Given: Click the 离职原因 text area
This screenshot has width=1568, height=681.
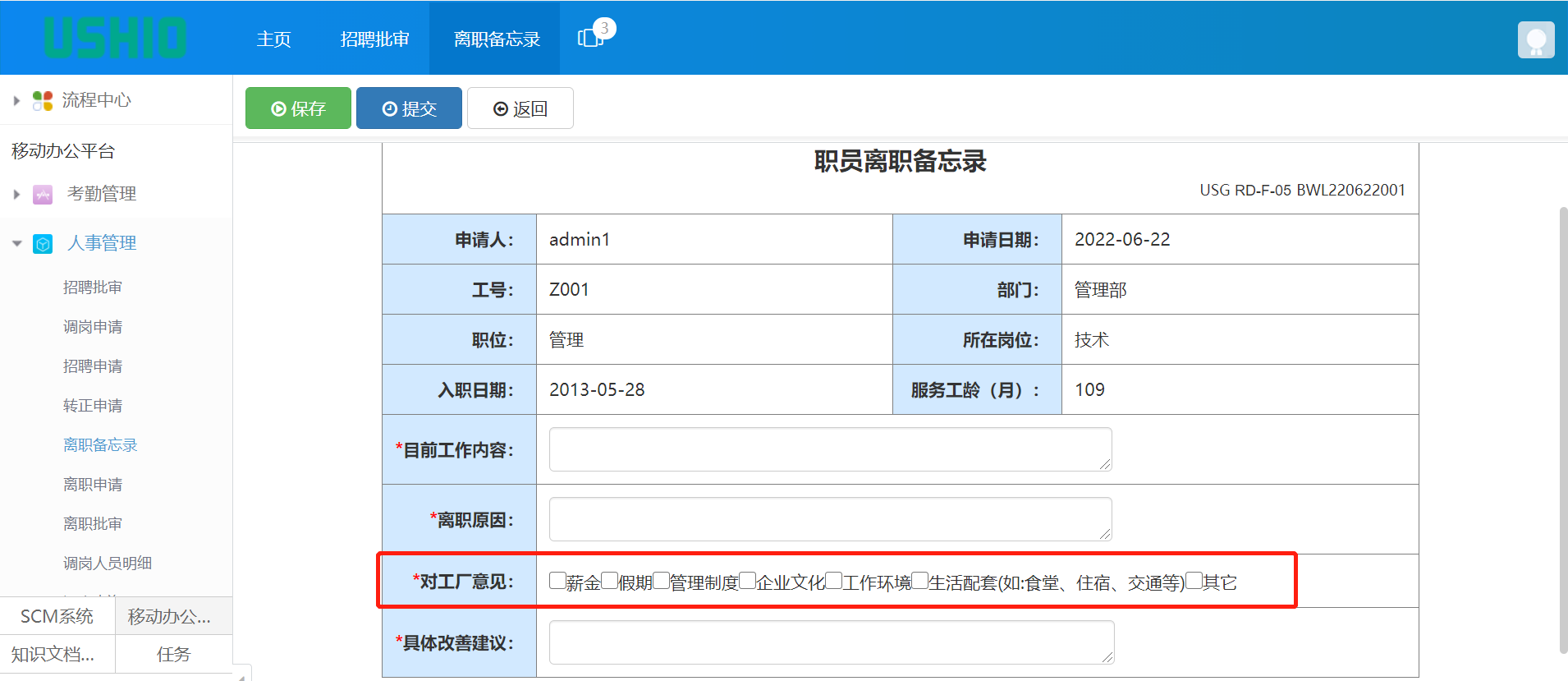Looking at the screenshot, I should (830, 519).
